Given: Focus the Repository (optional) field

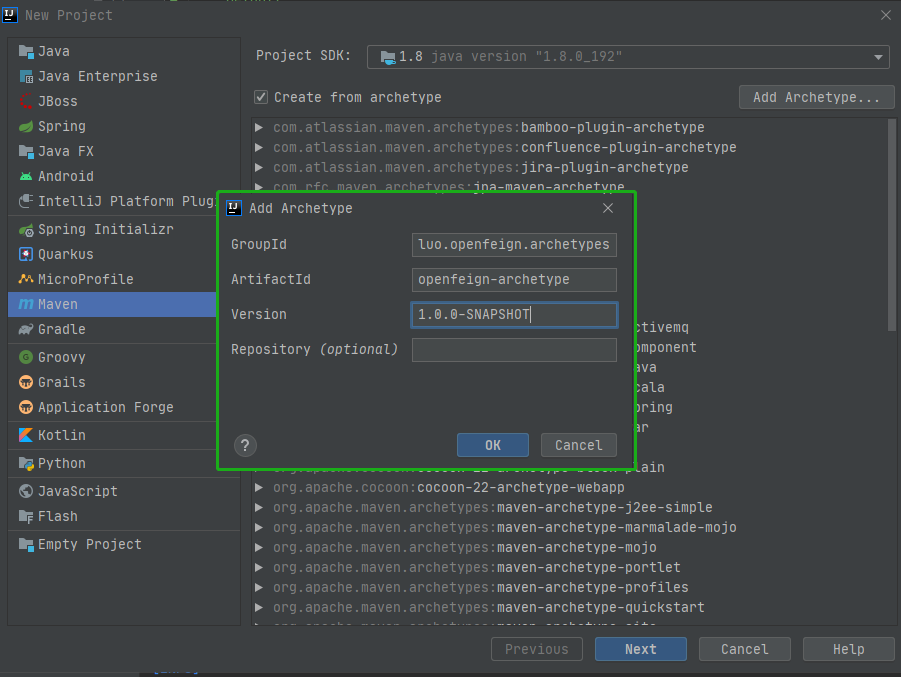Looking at the screenshot, I should [x=514, y=350].
